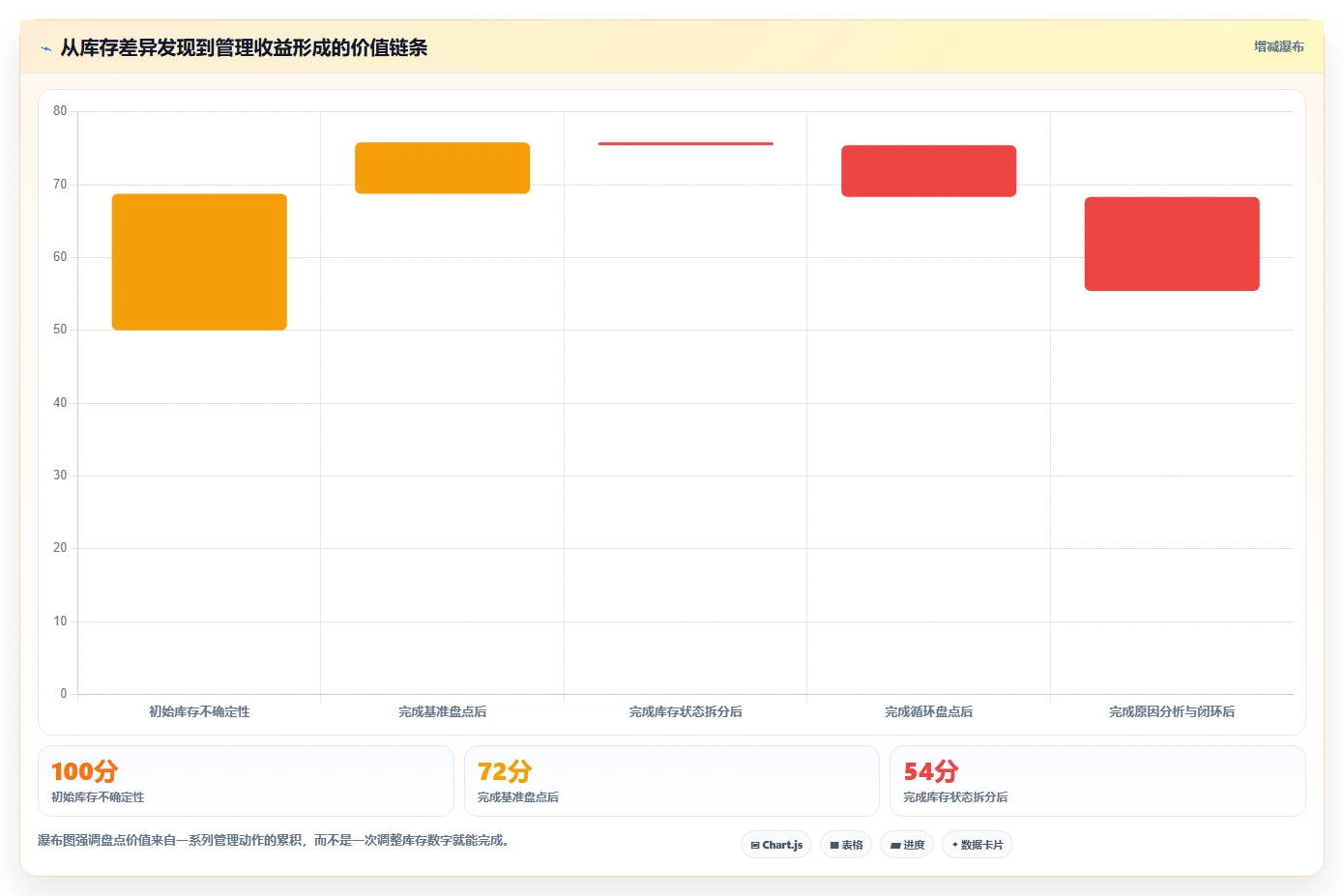Click the x-axis label 完成循环盘点后
Image resolution: width=1344 pixels, height=896 pixels.
point(928,711)
